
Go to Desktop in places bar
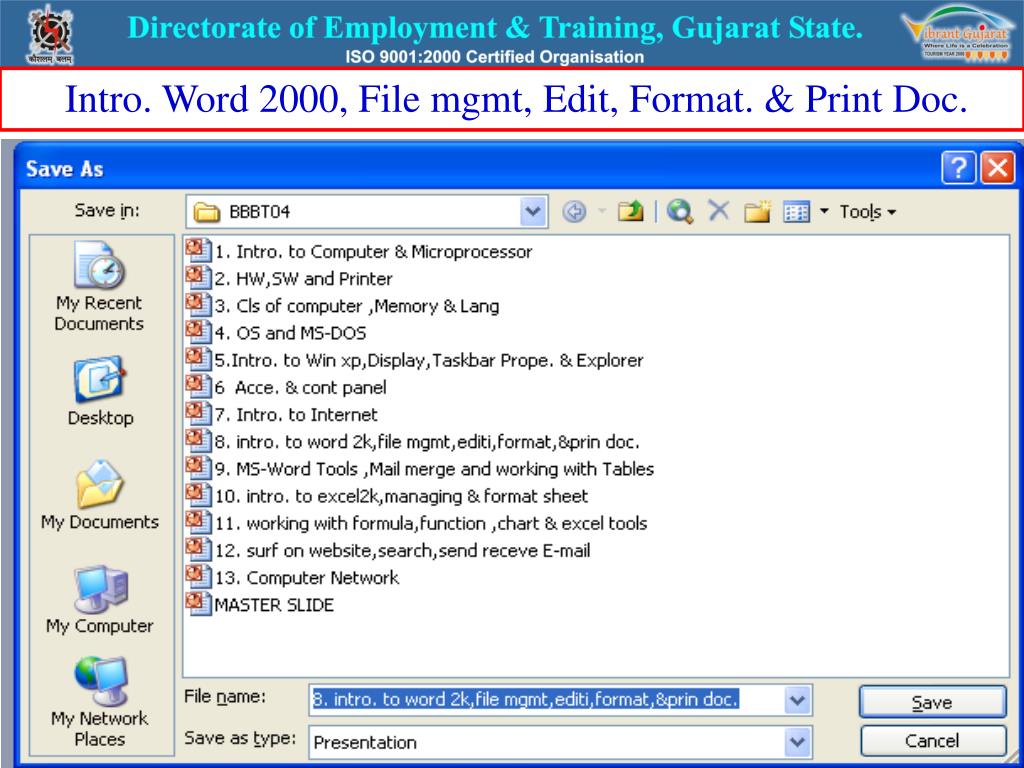coord(100,391)
